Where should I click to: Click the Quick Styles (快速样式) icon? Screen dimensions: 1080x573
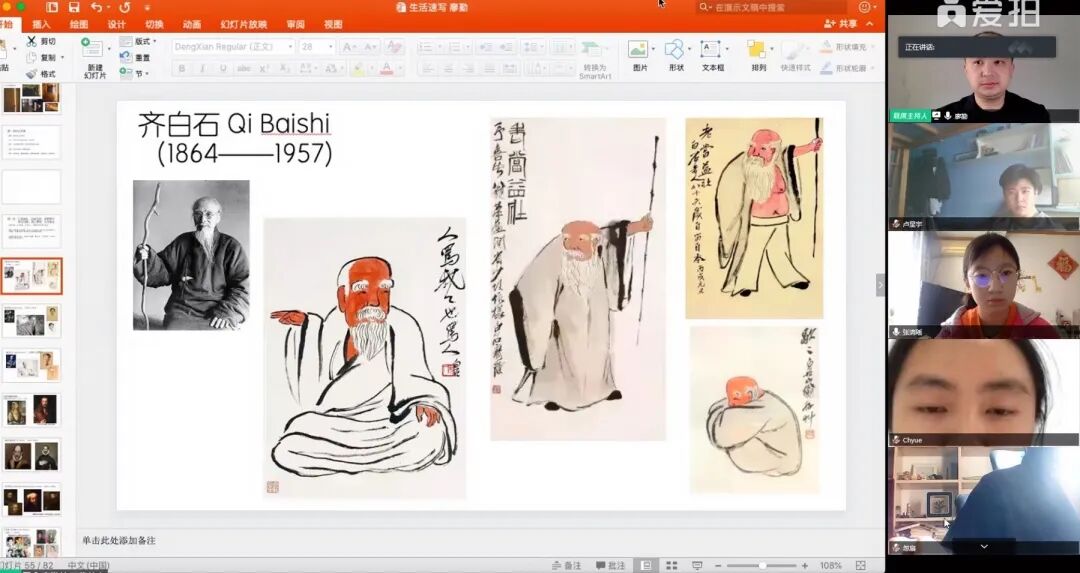pyautogui.click(x=794, y=50)
